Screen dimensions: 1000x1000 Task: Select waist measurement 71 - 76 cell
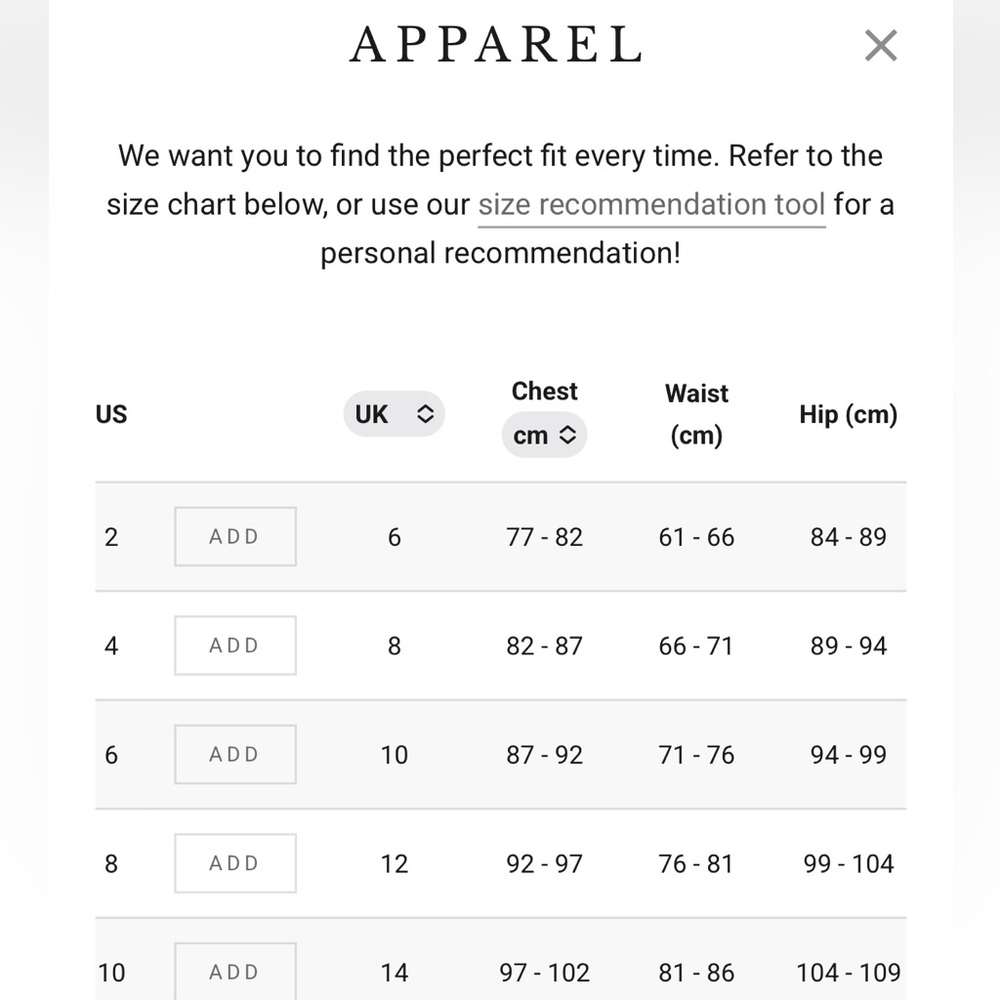click(x=696, y=755)
